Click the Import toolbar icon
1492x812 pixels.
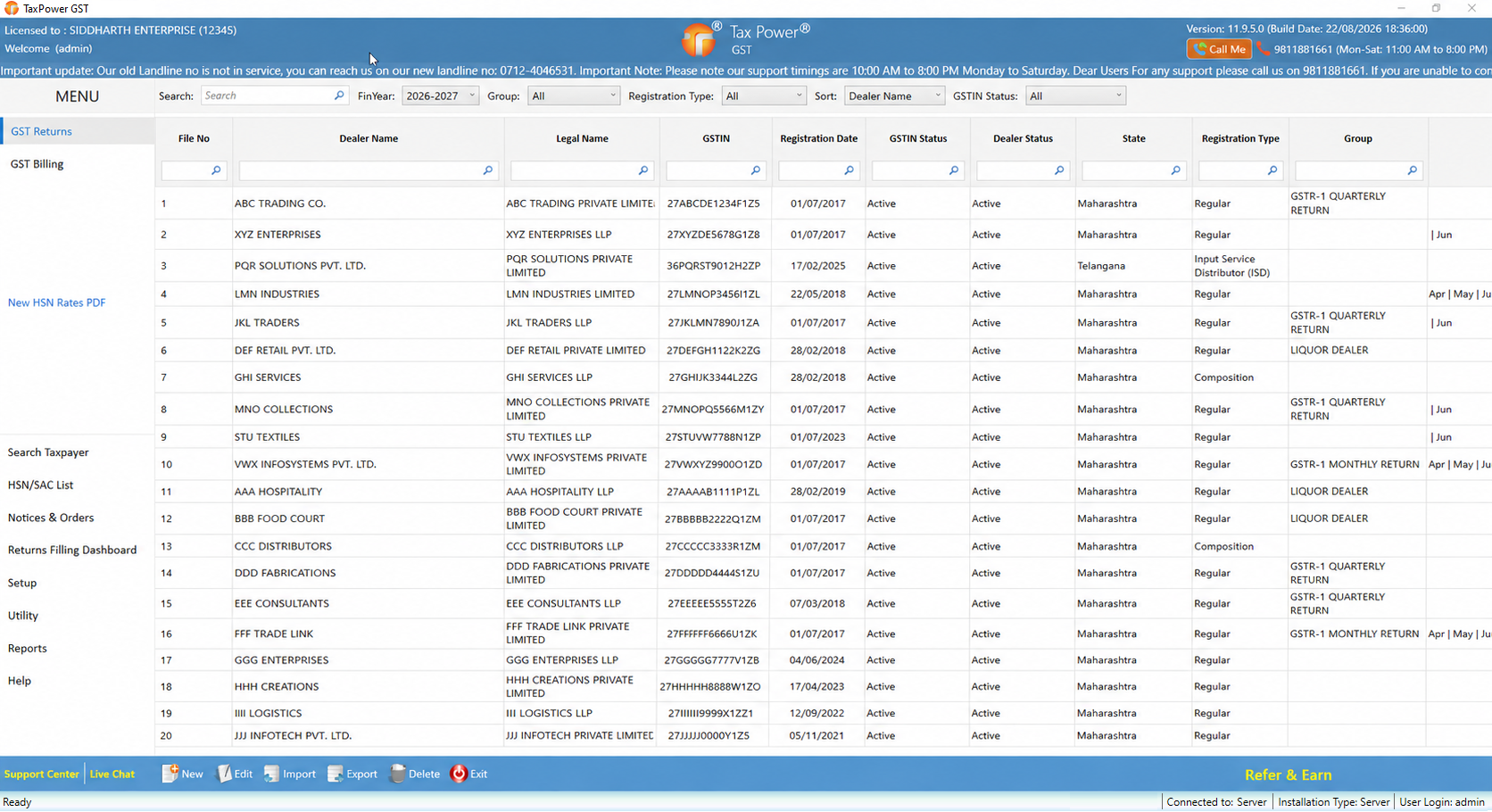pyautogui.click(x=271, y=774)
